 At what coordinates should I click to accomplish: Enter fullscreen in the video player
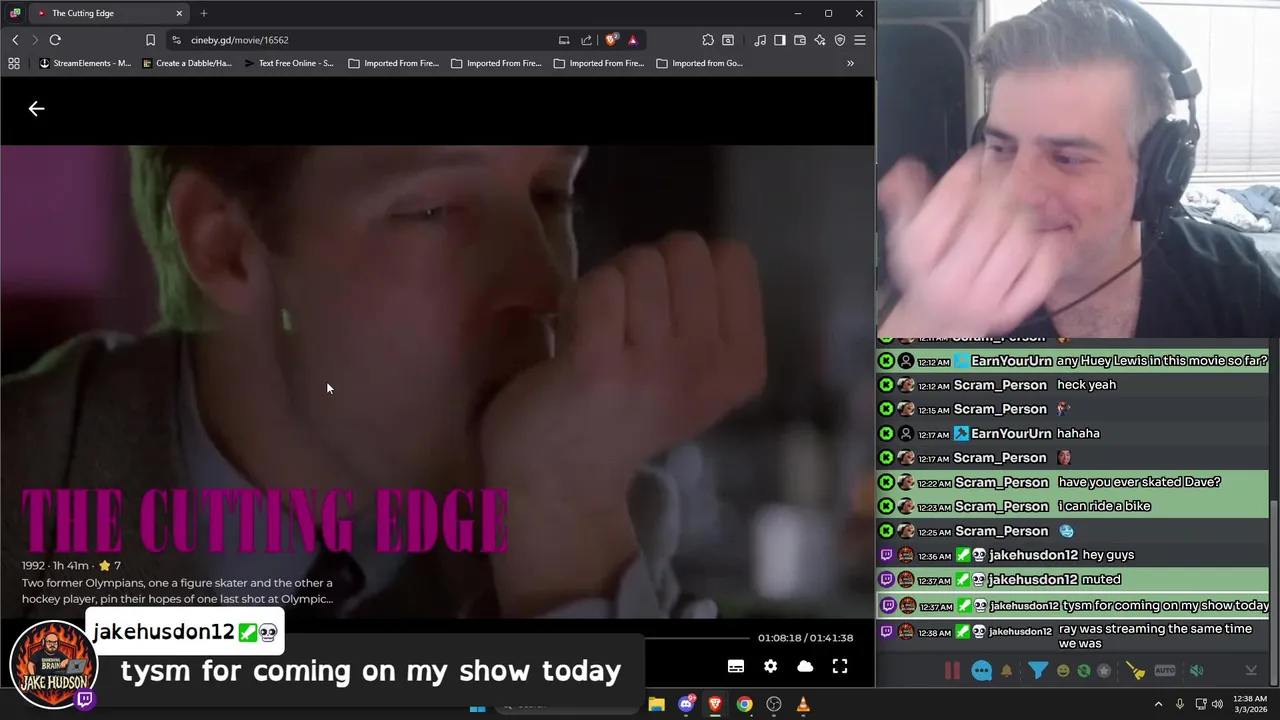[840, 666]
